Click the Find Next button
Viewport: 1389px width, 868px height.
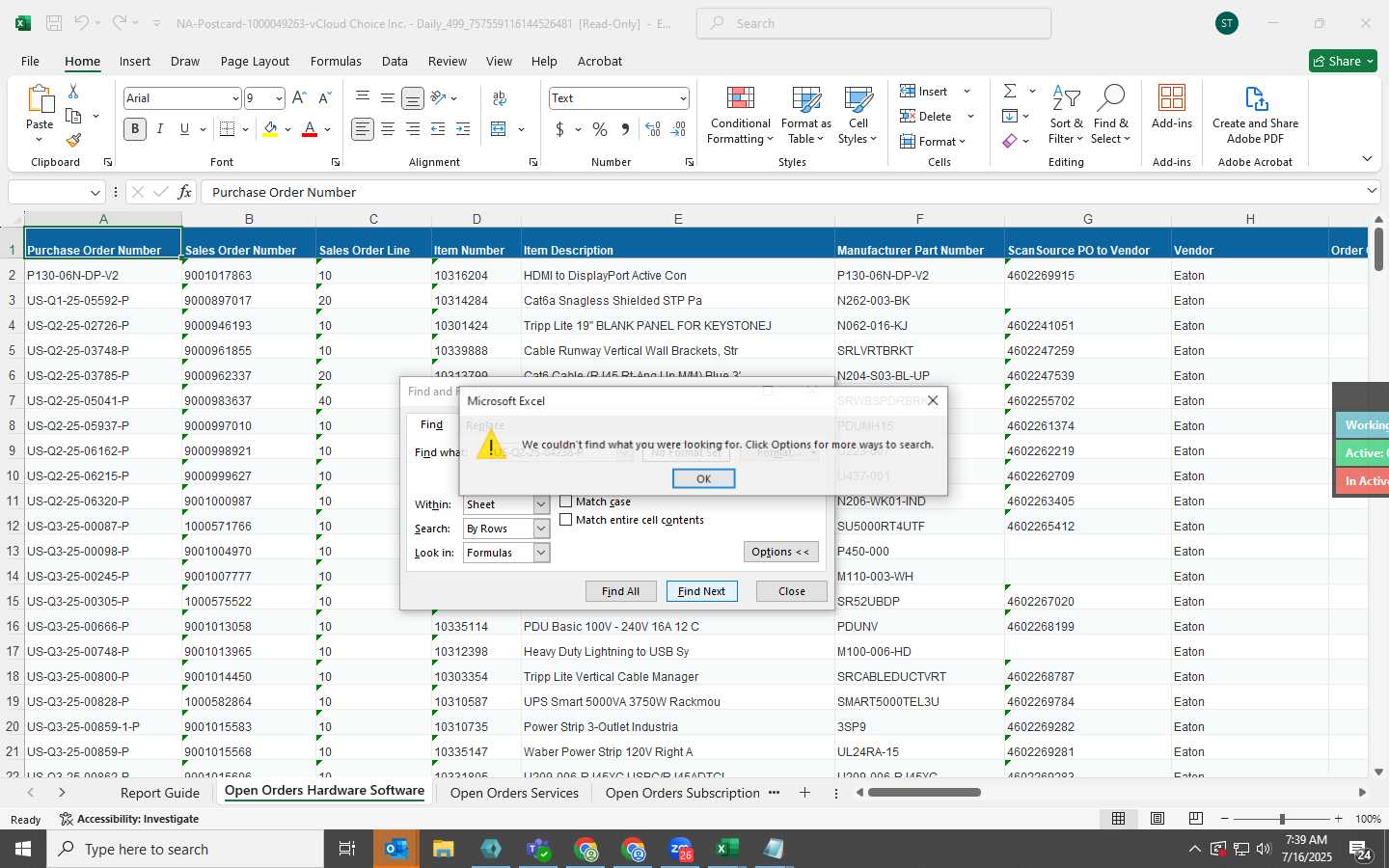coord(701,591)
